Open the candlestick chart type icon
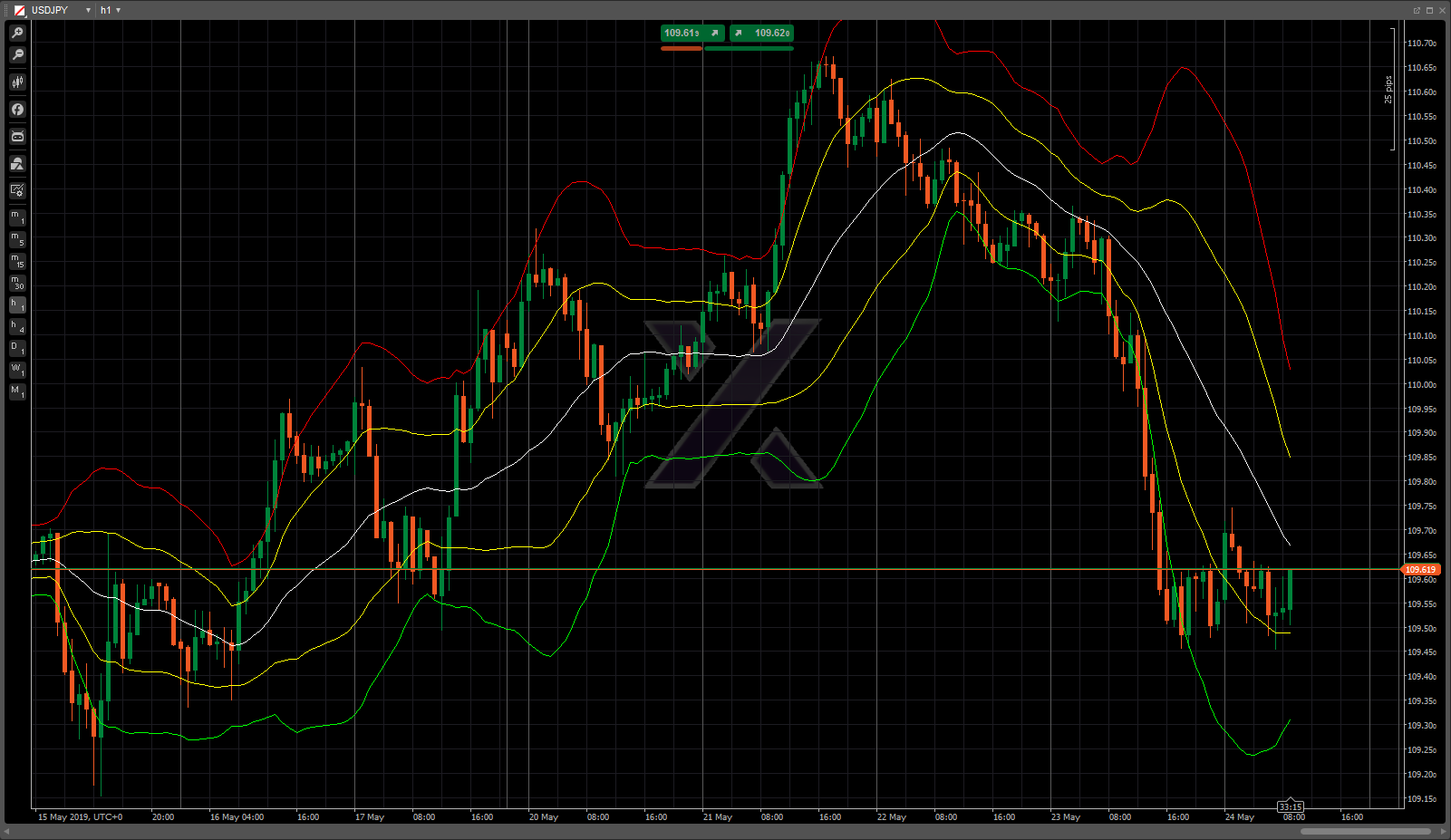Image resolution: width=1451 pixels, height=840 pixels. (x=17, y=82)
